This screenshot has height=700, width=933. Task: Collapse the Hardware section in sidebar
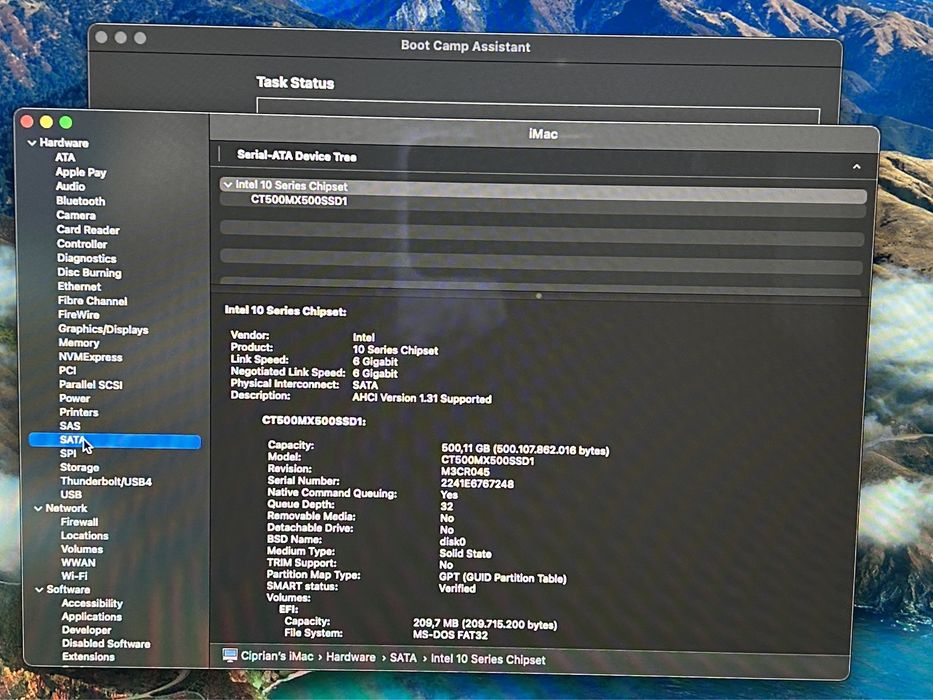32,143
